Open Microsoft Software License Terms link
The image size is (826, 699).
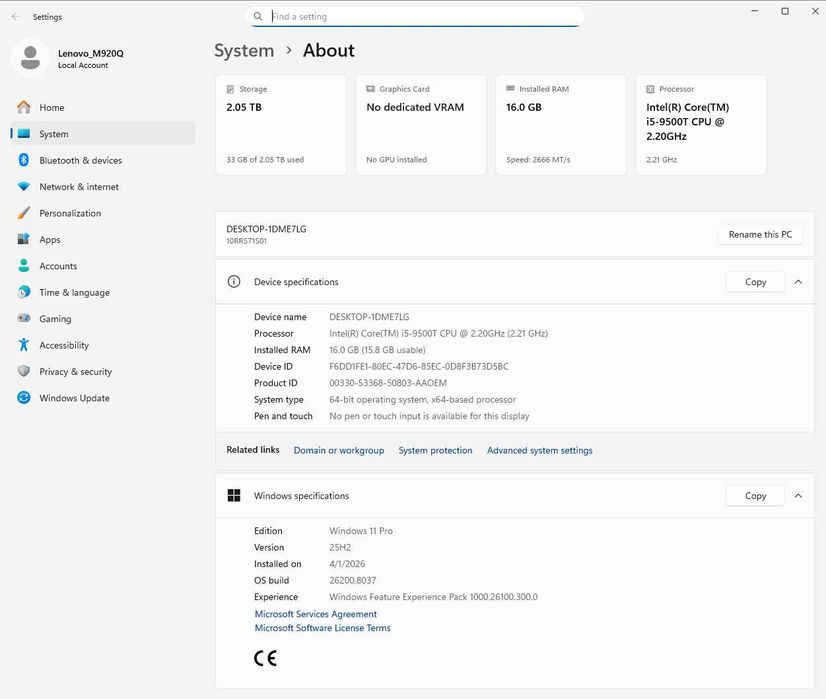point(322,628)
